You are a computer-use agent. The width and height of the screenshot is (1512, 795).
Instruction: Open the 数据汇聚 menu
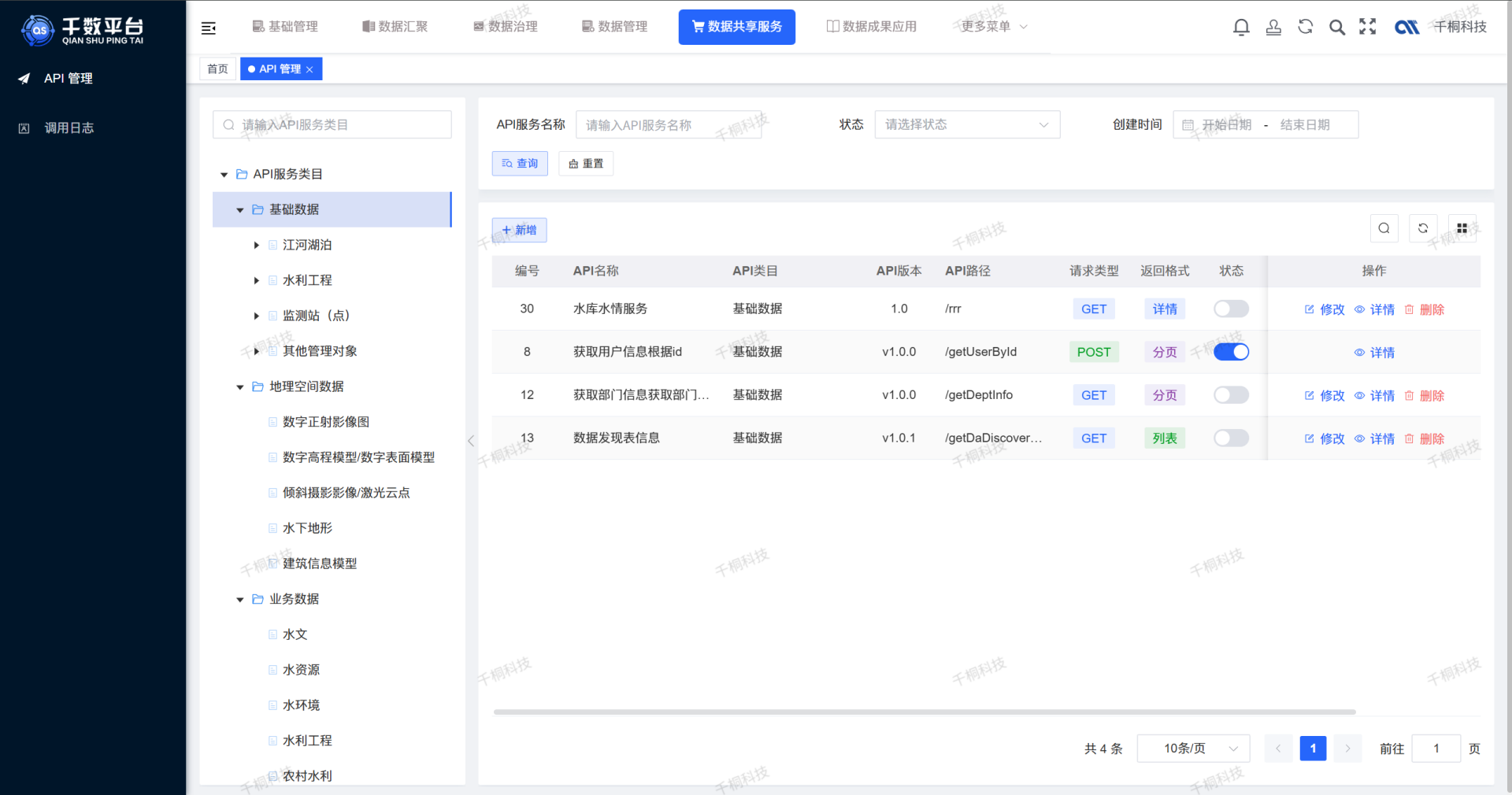tap(395, 27)
